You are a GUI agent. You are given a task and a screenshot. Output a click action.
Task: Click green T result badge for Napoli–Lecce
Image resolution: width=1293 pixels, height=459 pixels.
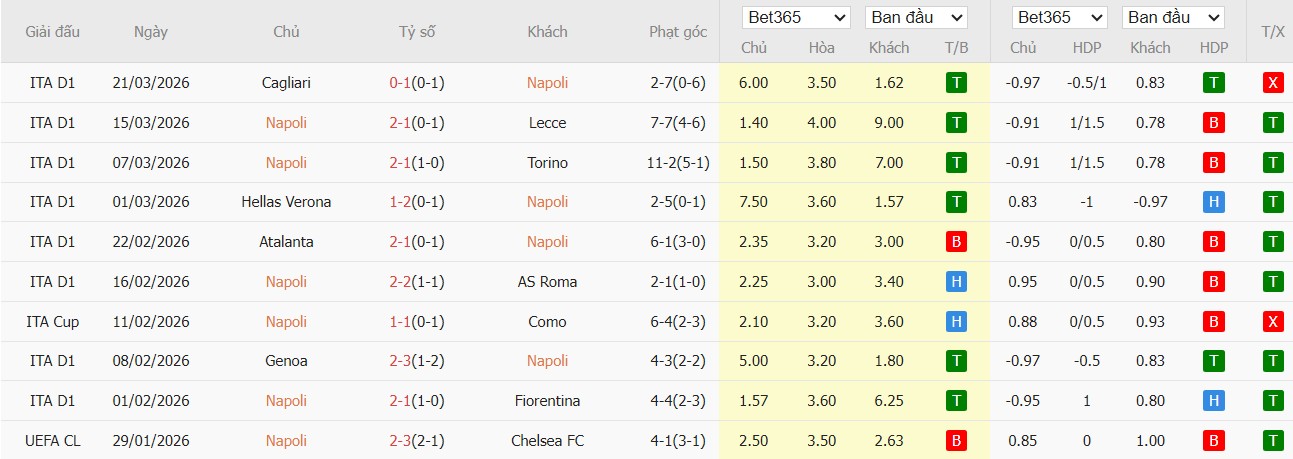956,123
